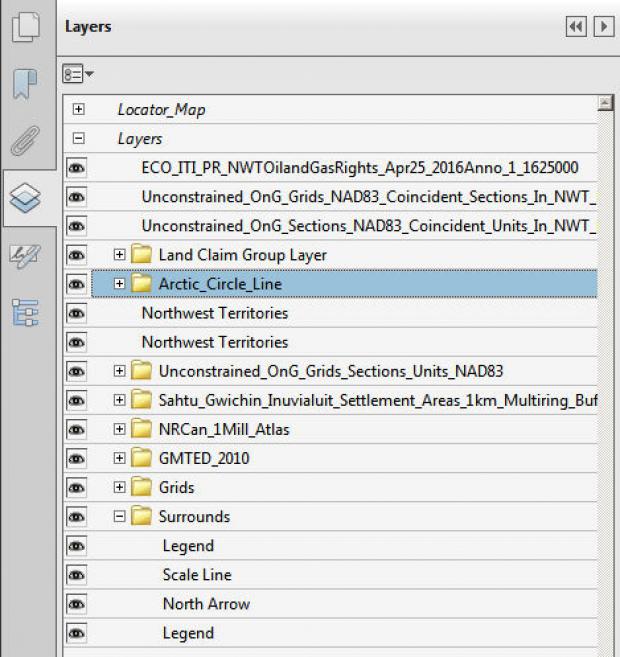Select the GMTED_2010 layer name
This screenshot has width=620, height=657.
pos(204,458)
